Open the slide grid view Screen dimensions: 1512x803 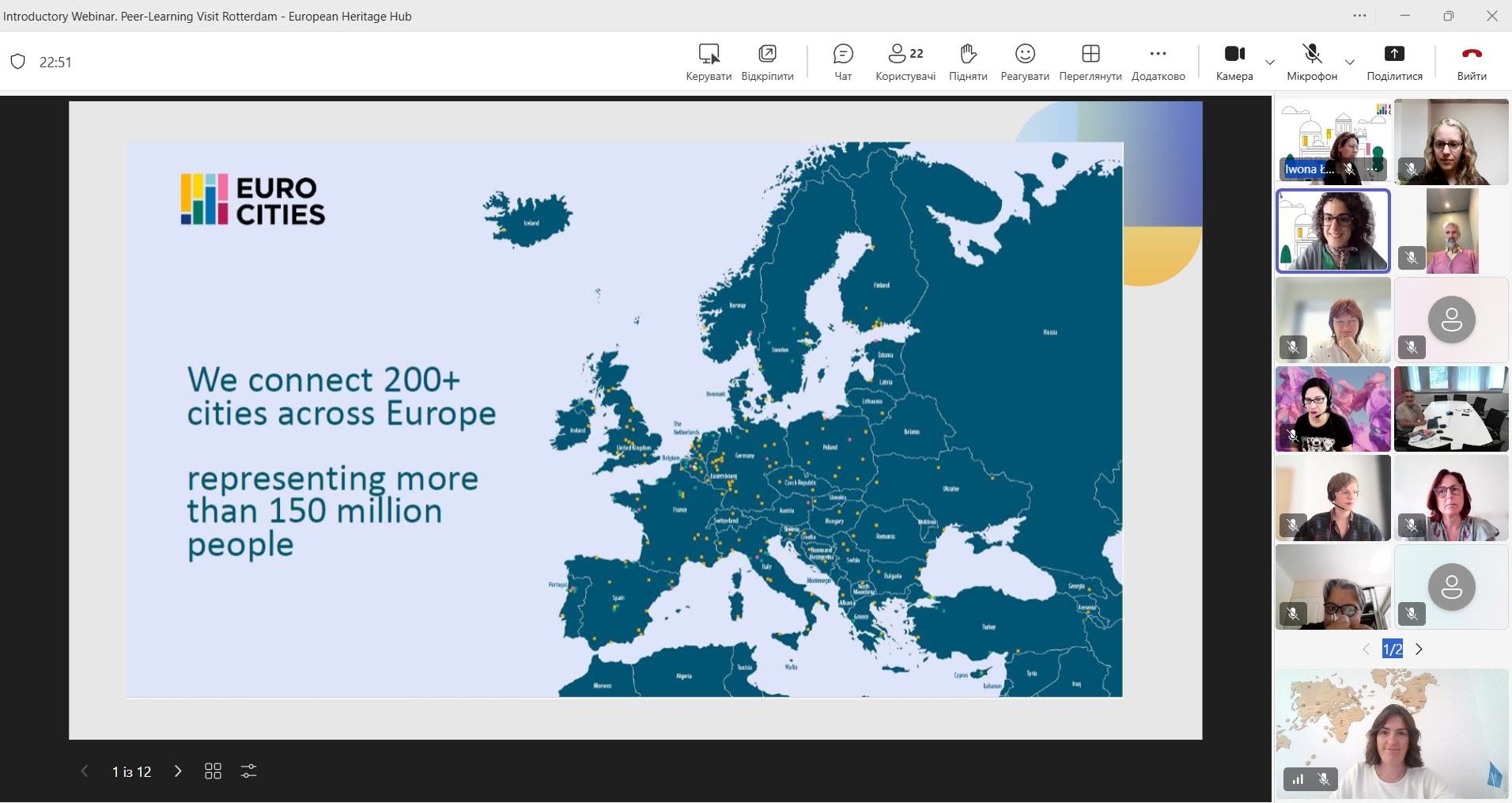213,771
